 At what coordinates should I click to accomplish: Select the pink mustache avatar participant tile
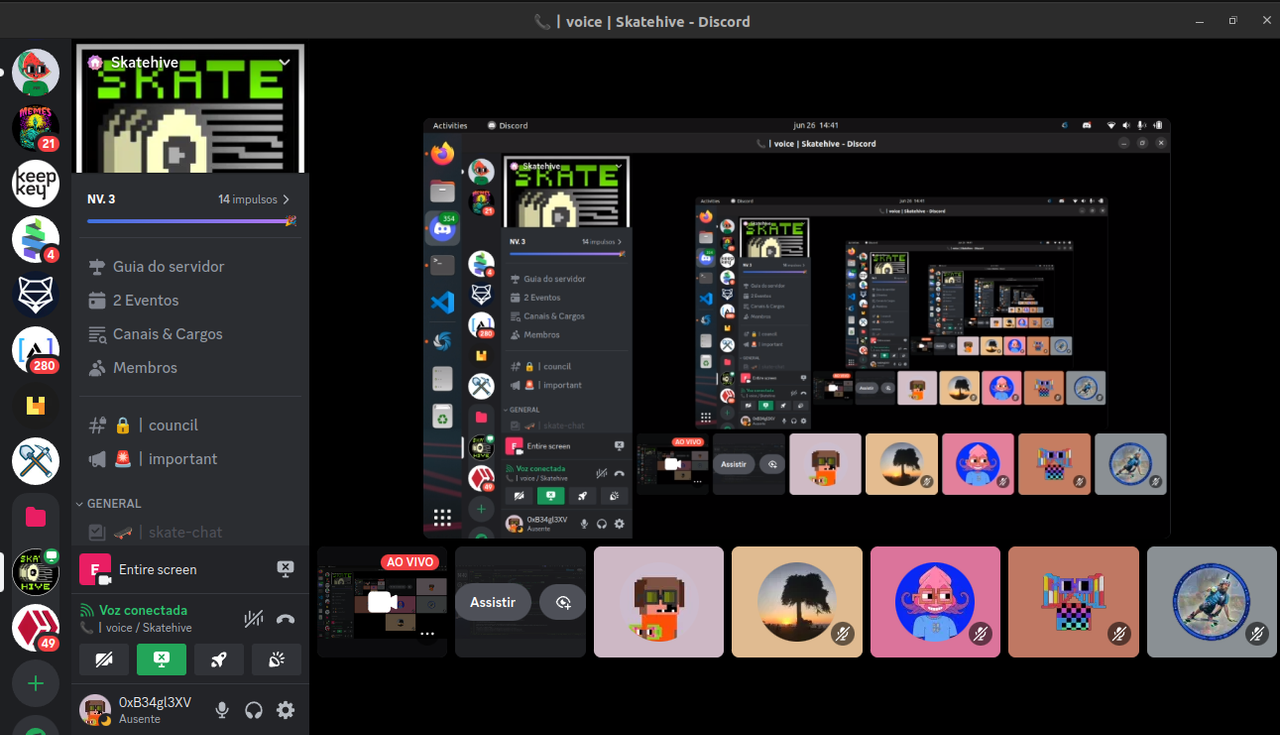(x=935, y=602)
